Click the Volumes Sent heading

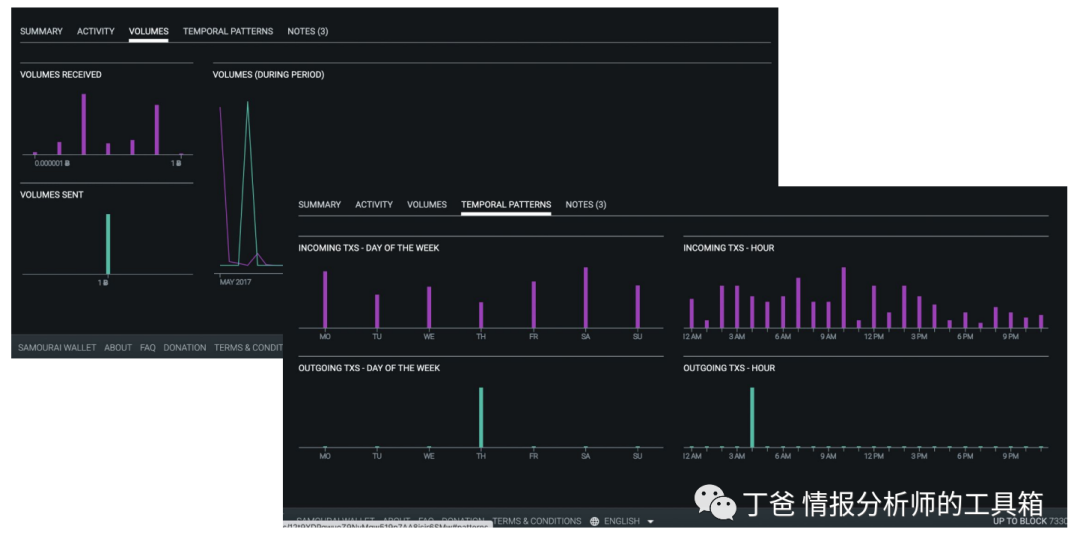coord(52,195)
